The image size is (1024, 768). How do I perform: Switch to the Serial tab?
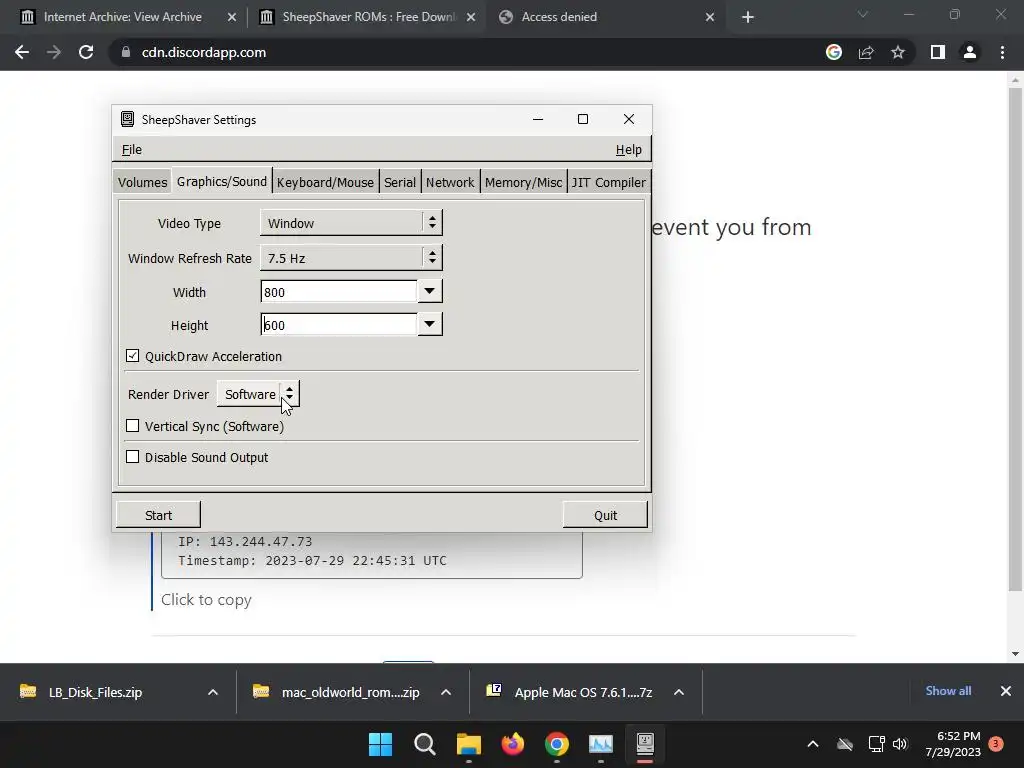(400, 182)
